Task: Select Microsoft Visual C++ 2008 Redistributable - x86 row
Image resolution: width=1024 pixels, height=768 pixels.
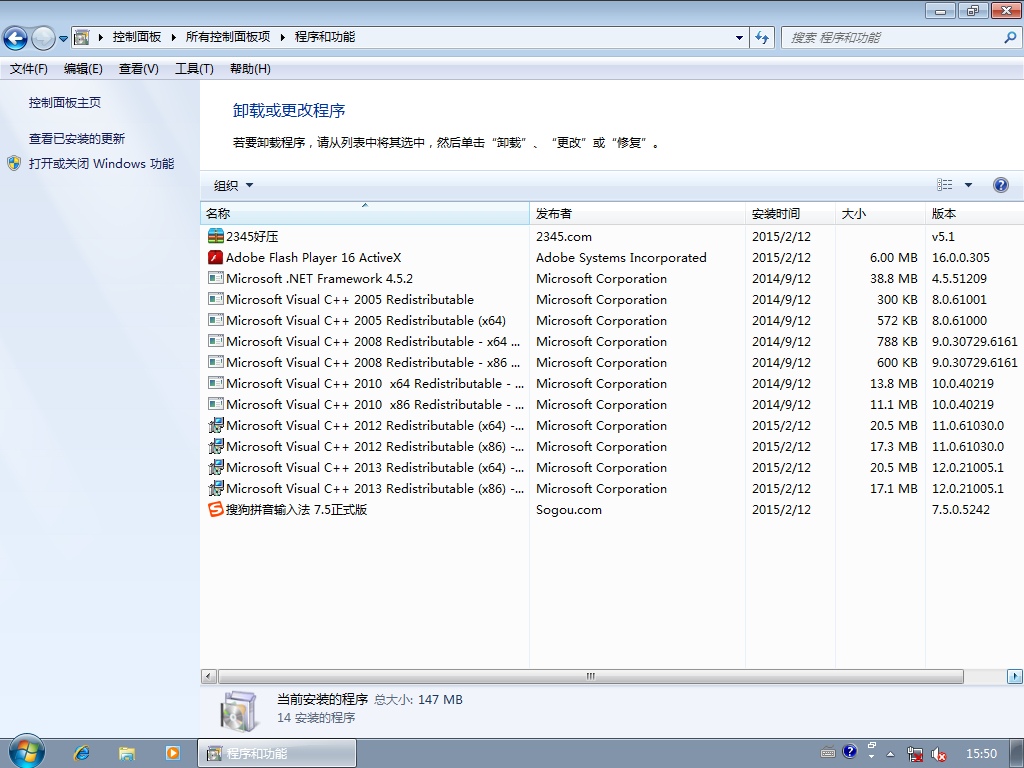Action: click(612, 362)
